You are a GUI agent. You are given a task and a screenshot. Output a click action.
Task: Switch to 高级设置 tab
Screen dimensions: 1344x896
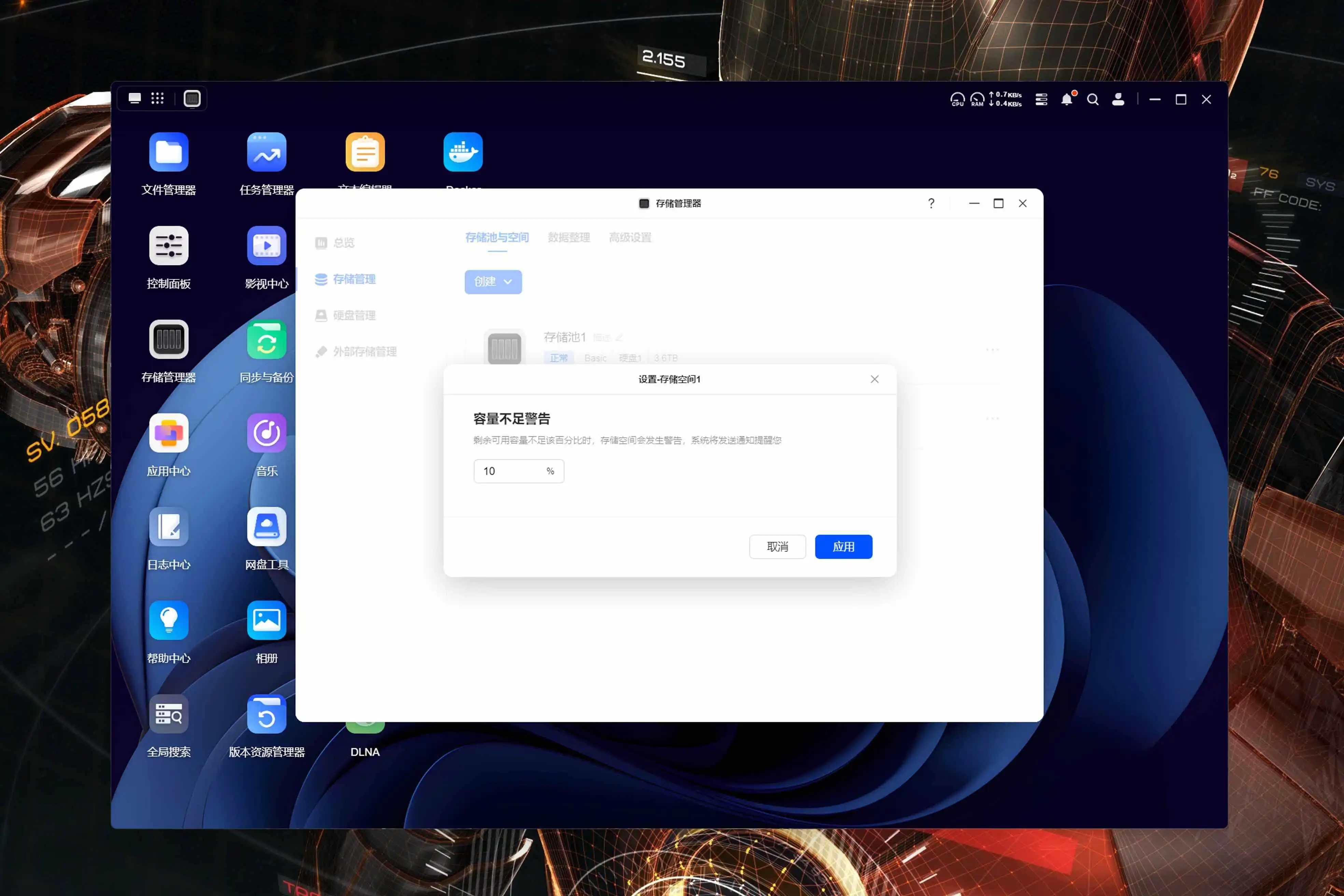[x=630, y=237]
